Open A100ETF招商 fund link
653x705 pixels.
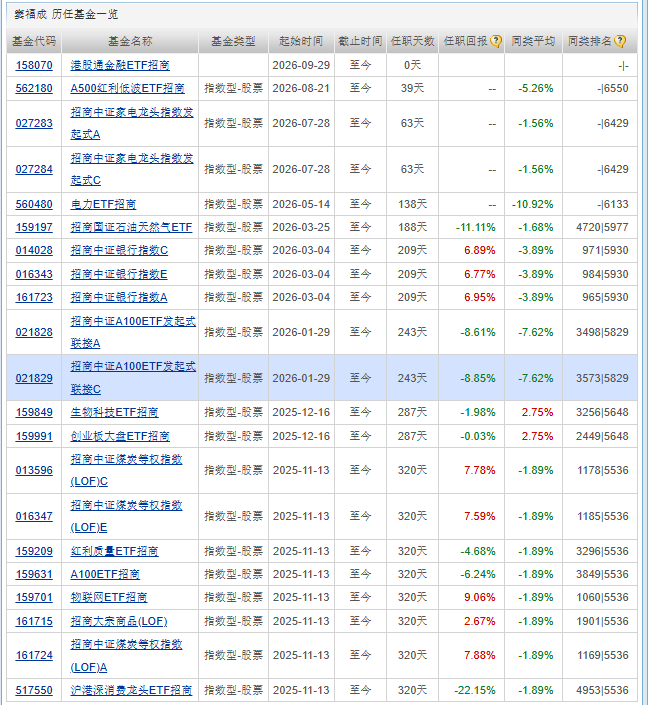coord(105,574)
